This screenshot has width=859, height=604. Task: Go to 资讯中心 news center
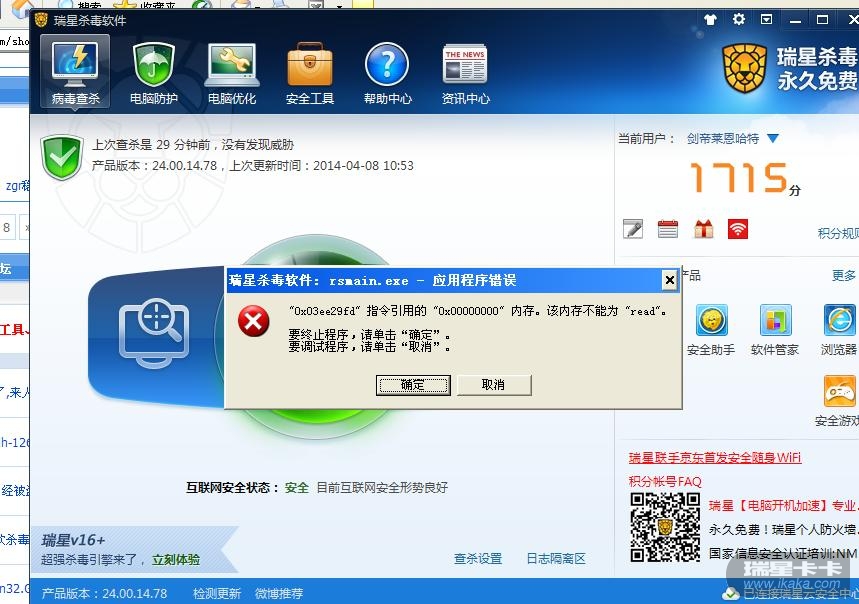tap(465, 73)
